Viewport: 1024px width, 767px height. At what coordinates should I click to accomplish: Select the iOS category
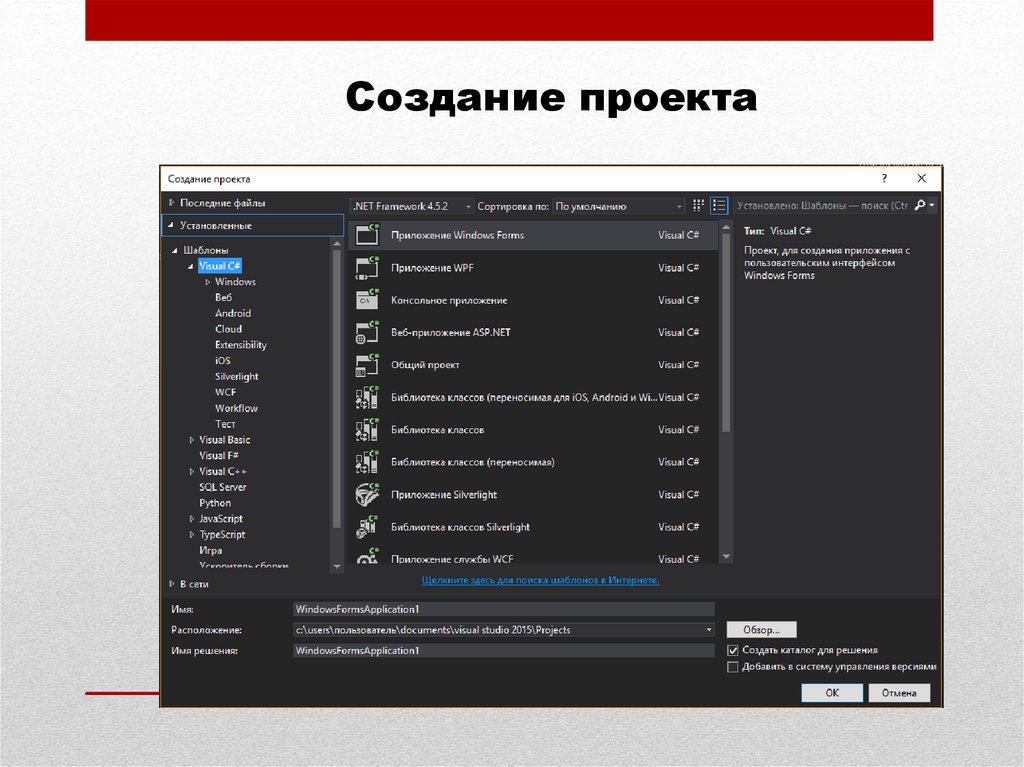click(x=223, y=361)
